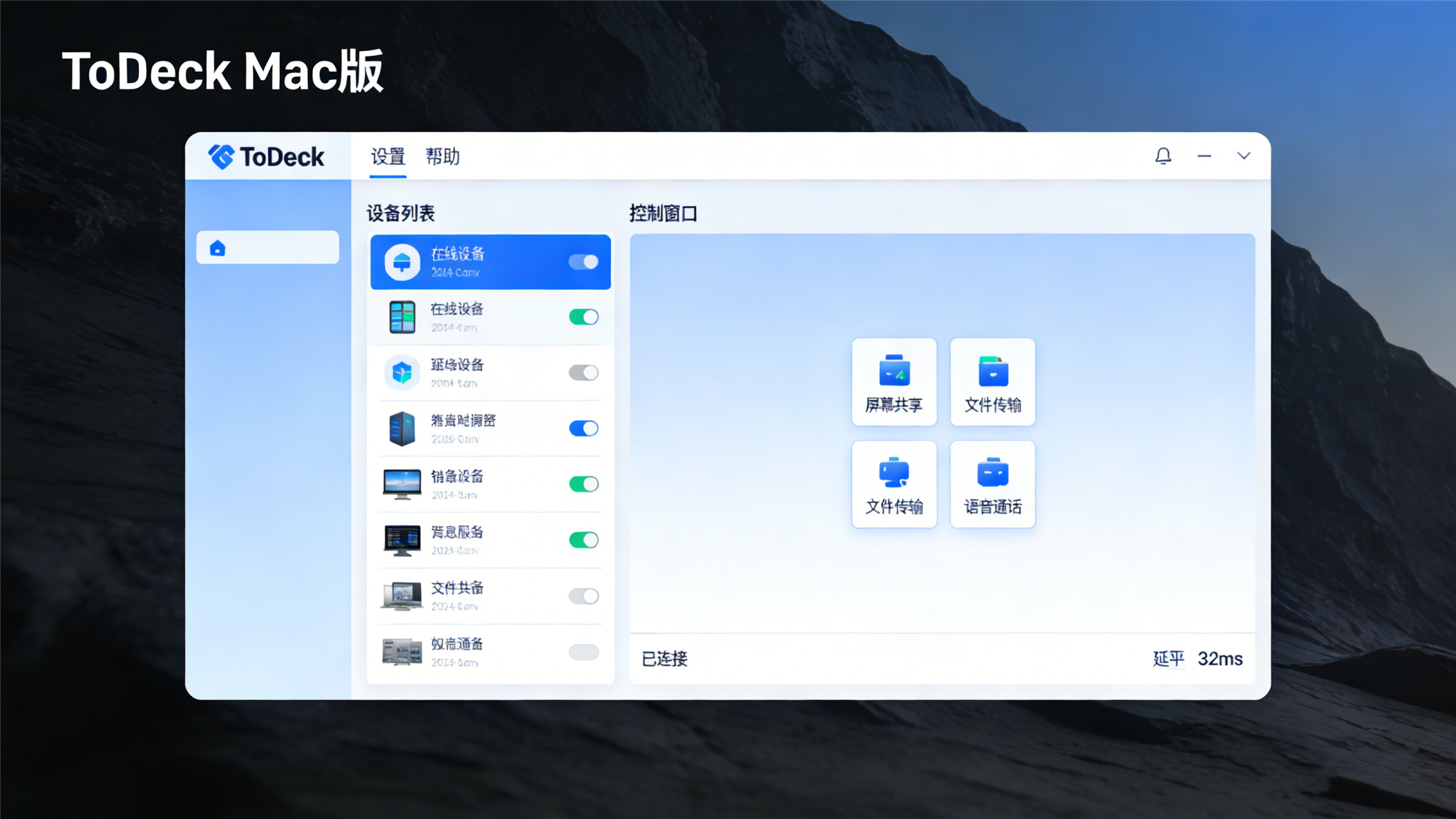Open the 文件传输 file transfer folder icon

coord(992,382)
